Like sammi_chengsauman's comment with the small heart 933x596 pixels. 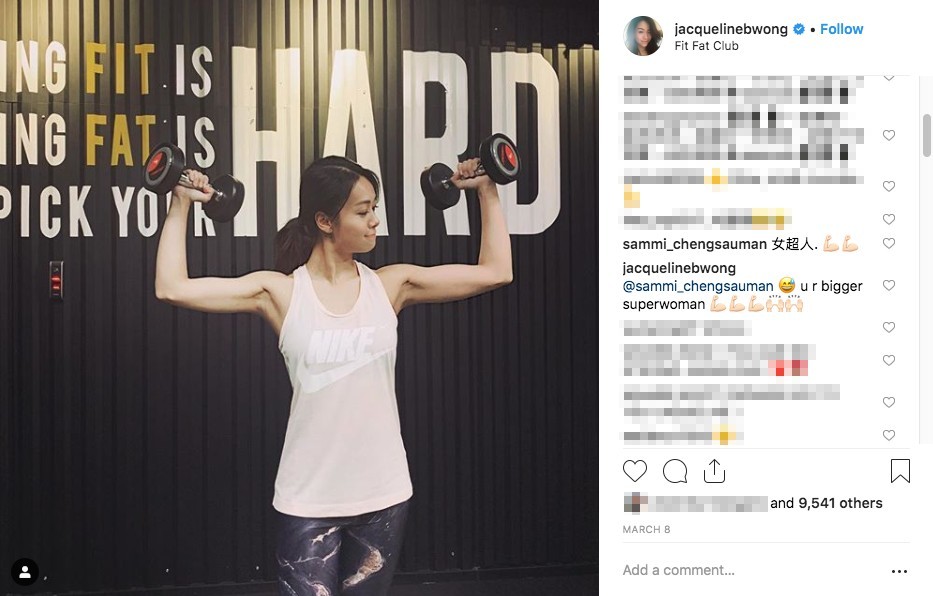tap(888, 243)
